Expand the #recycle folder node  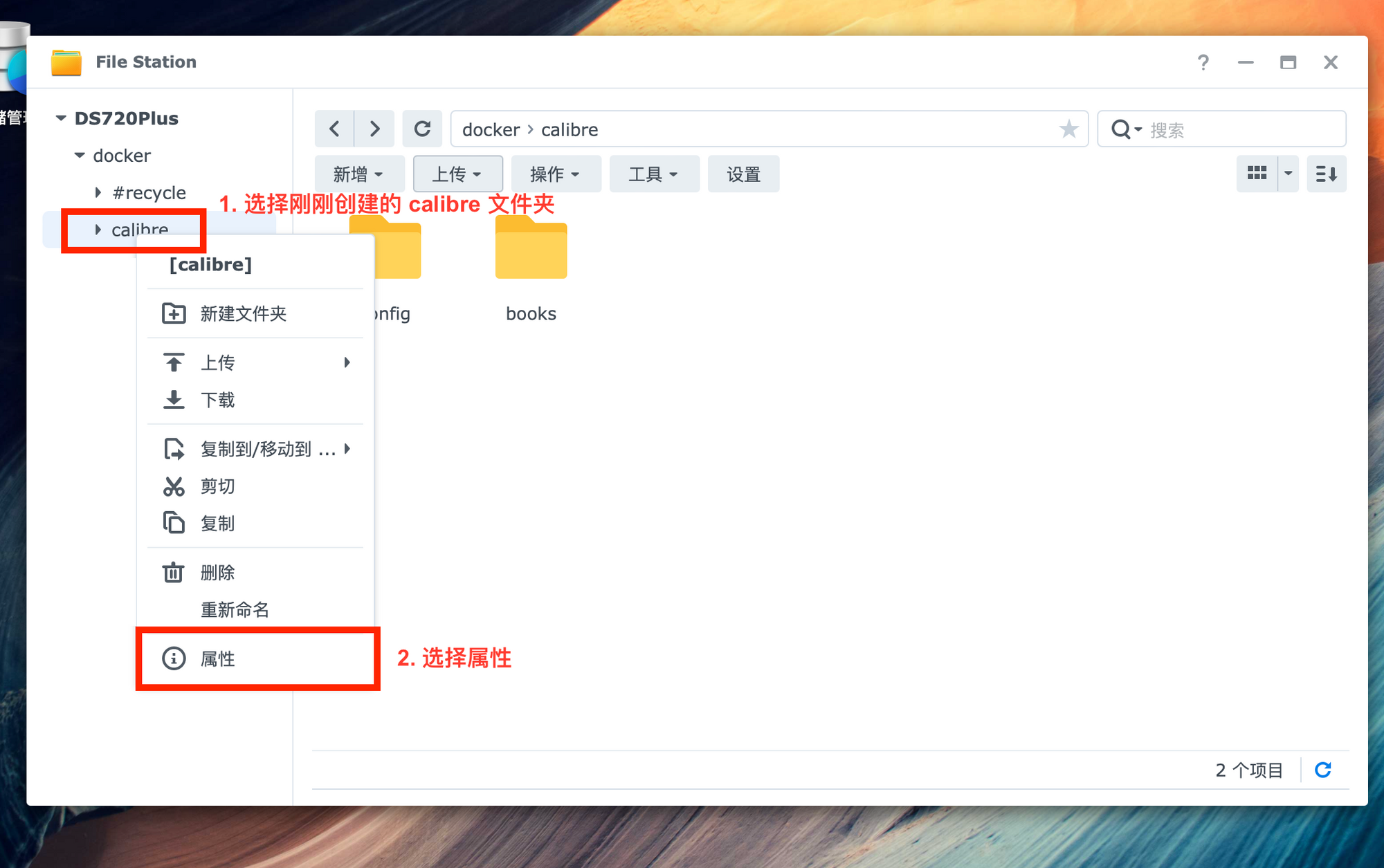coord(98,192)
